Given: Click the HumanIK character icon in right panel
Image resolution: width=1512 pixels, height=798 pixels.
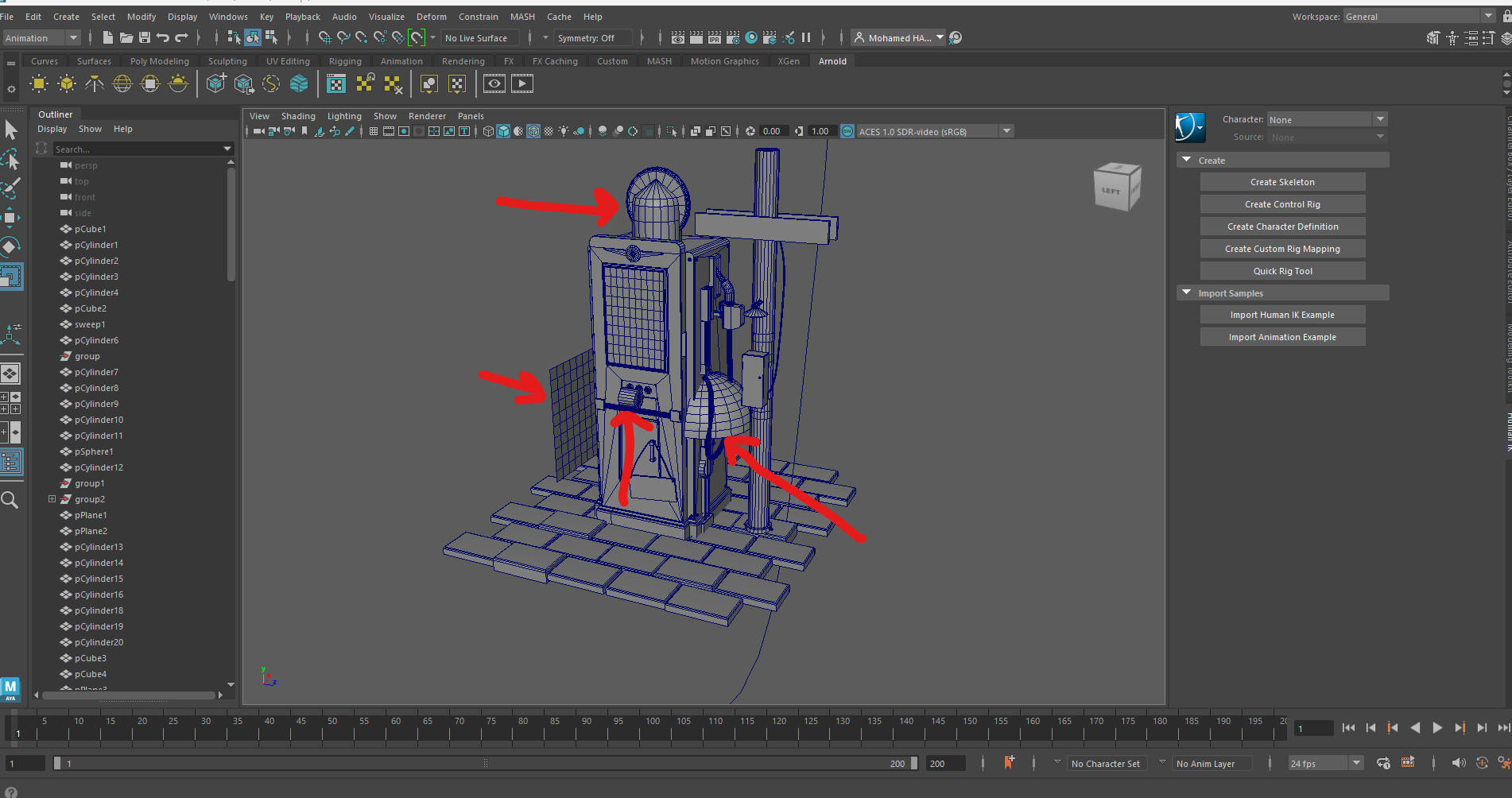Looking at the screenshot, I should [x=1190, y=126].
